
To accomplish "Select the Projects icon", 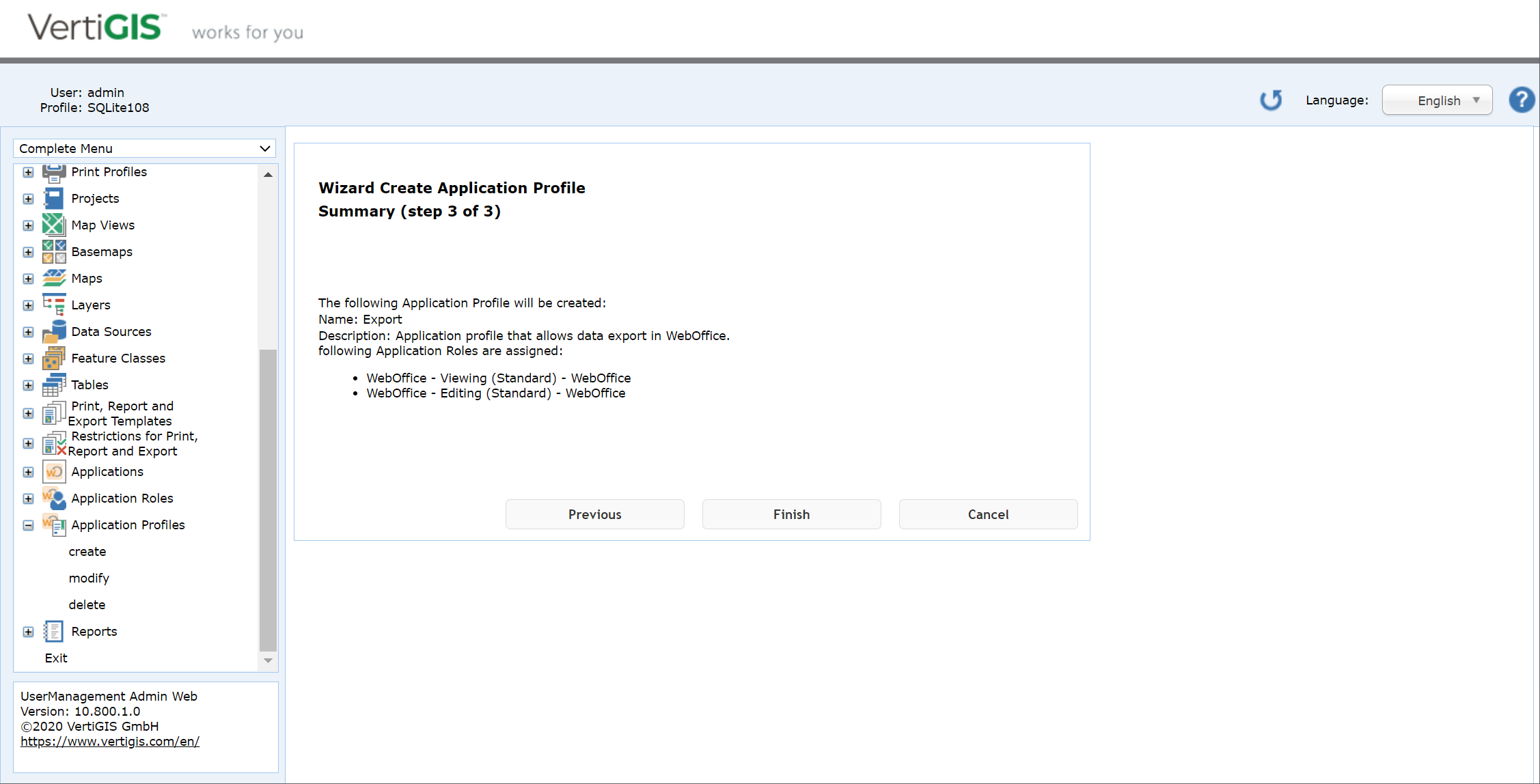I will tap(54, 198).
